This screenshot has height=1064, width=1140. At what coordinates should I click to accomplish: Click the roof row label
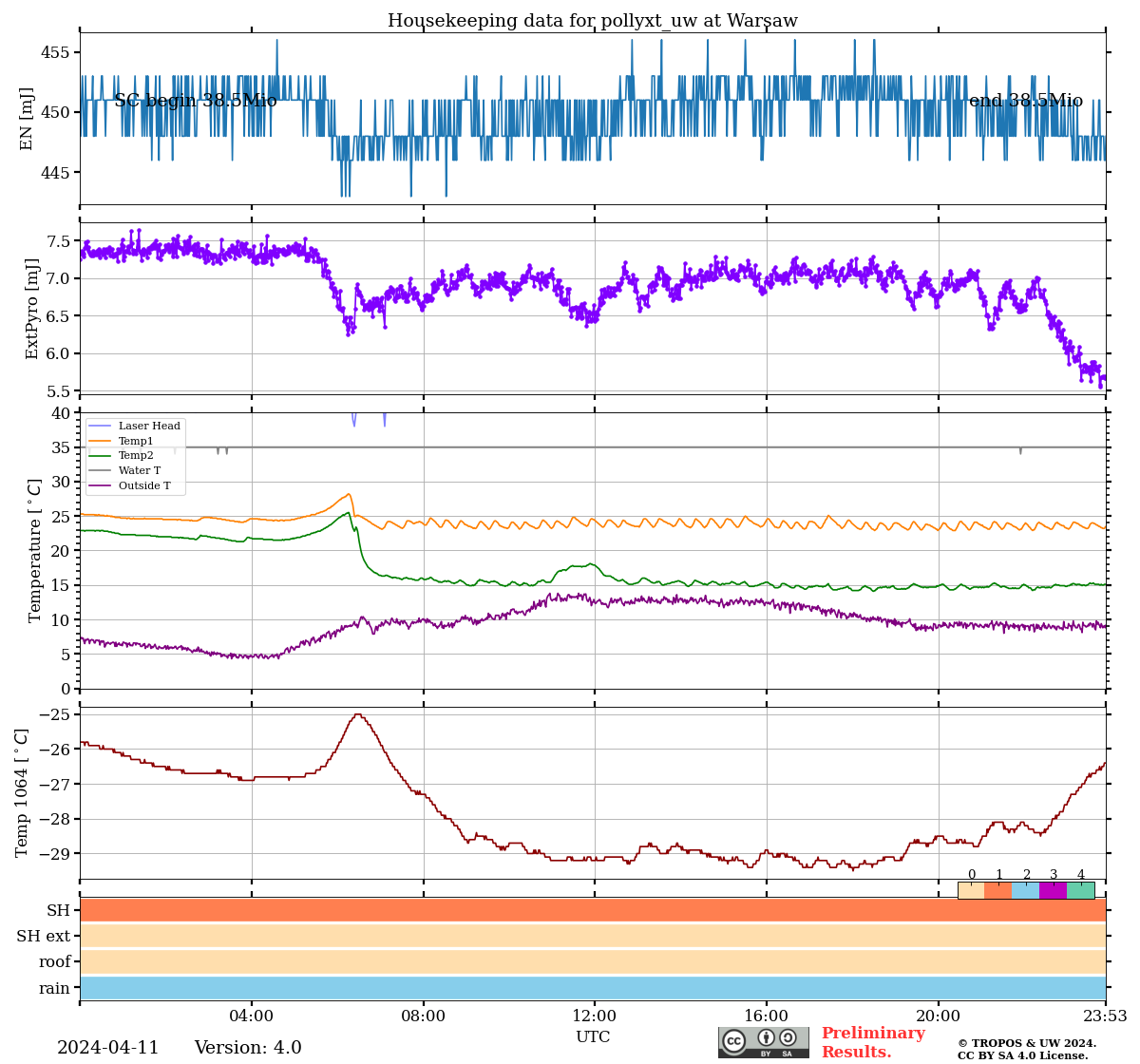(x=55, y=962)
